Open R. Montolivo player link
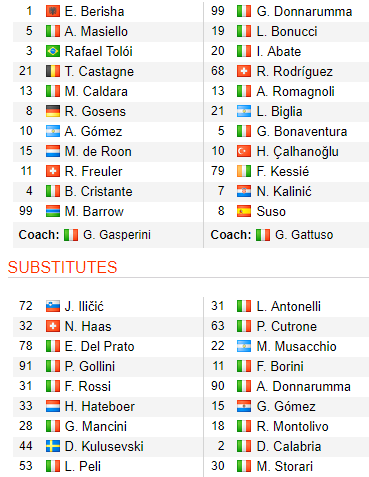The height and width of the screenshot is (477, 369). click(x=292, y=427)
